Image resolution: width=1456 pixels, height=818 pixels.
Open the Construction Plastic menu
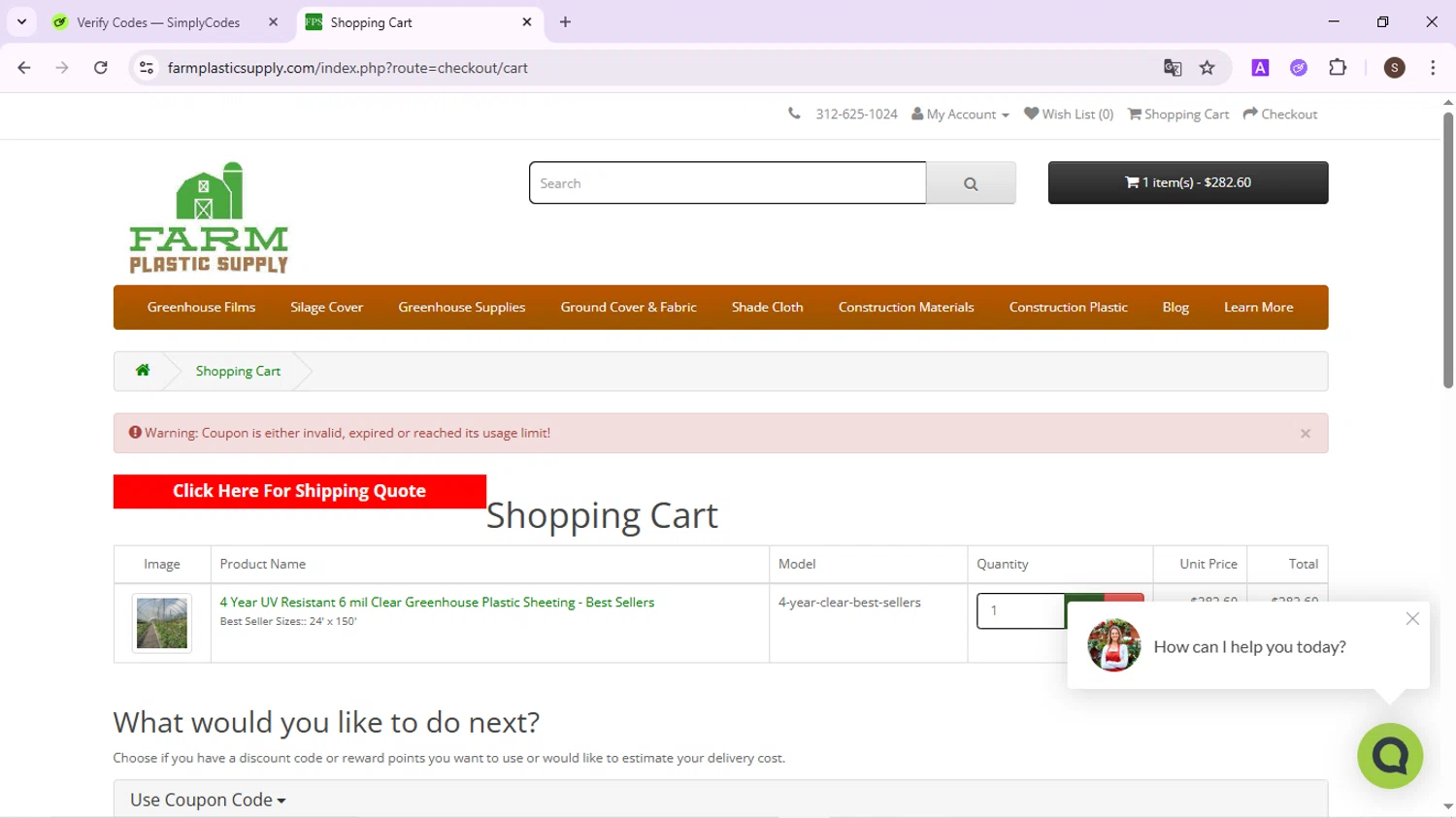coord(1069,308)
